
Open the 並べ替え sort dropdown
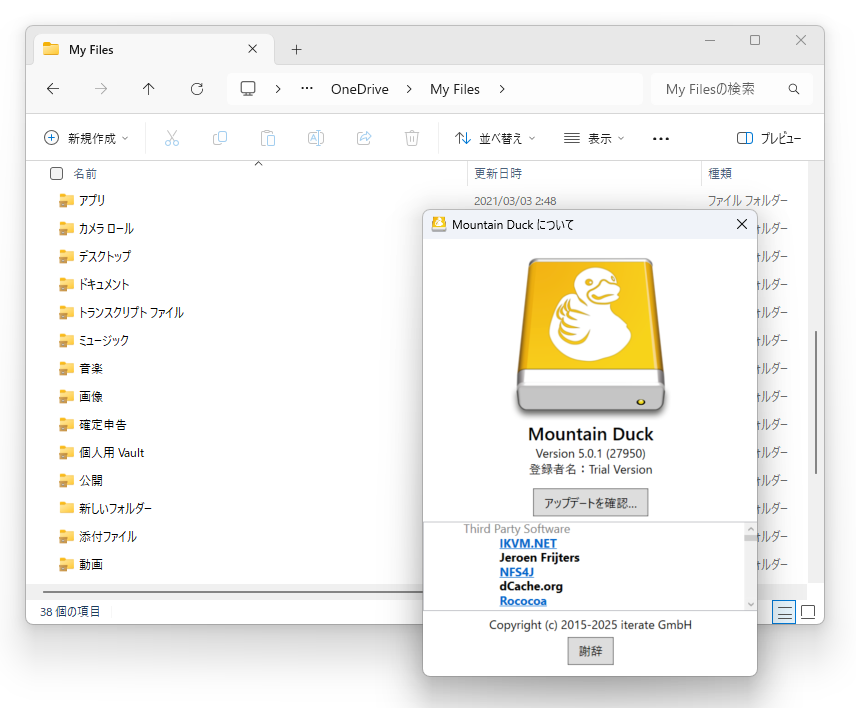494,139
